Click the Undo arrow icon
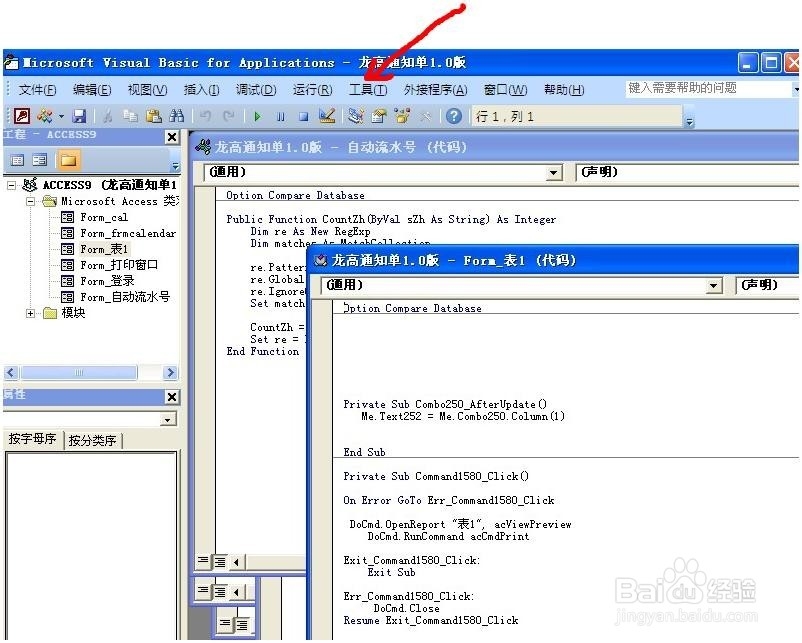802x643 pixels. coord(205,116)
